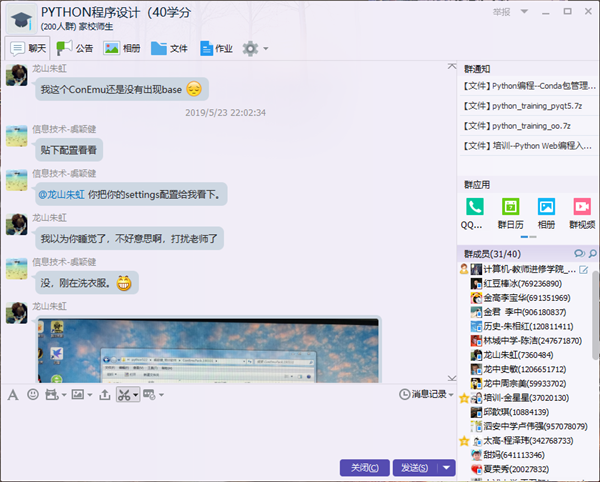Open the font formatting A icon
The height and width of the screenshot is (482, 600).
point(13,394)
